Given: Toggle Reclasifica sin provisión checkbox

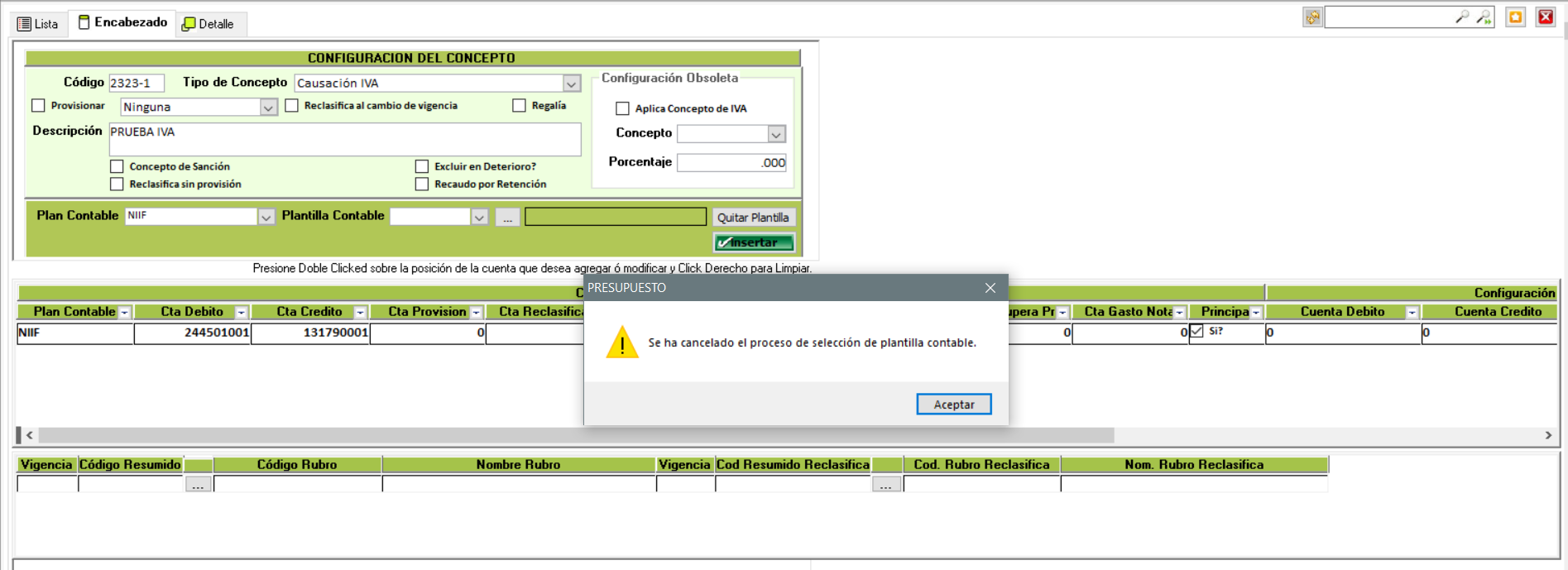Looking at the screenshot, I should [x=117, y=184].
